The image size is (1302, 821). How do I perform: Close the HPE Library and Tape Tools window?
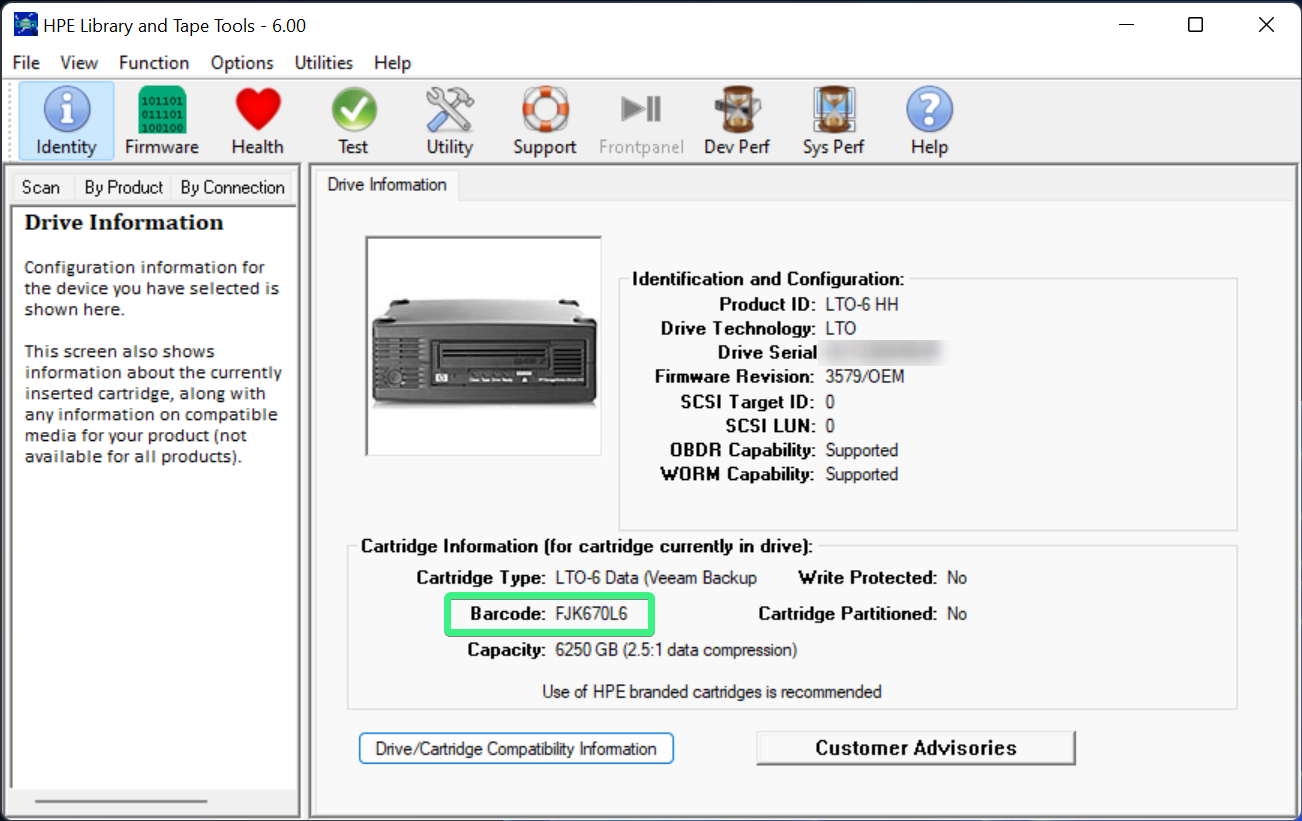1266,25
